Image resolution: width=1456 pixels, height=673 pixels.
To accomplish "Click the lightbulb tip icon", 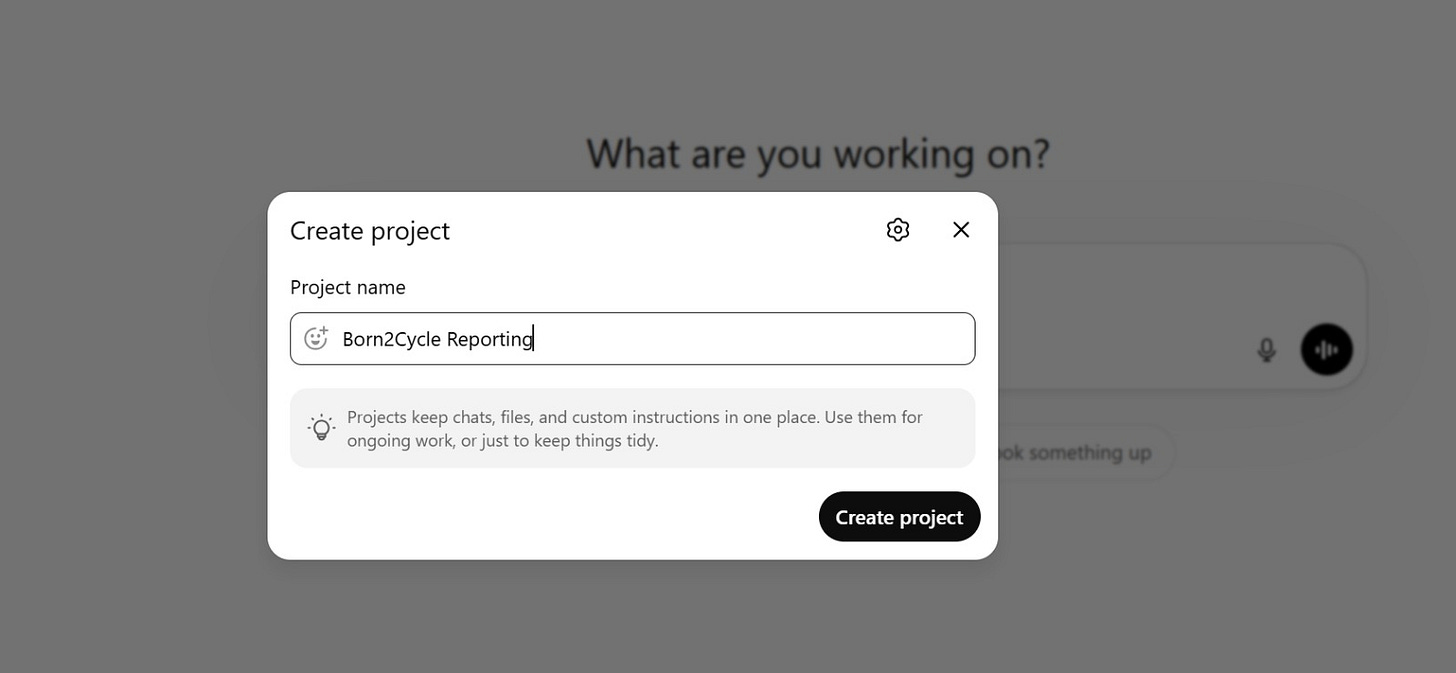I will [321, 428].
